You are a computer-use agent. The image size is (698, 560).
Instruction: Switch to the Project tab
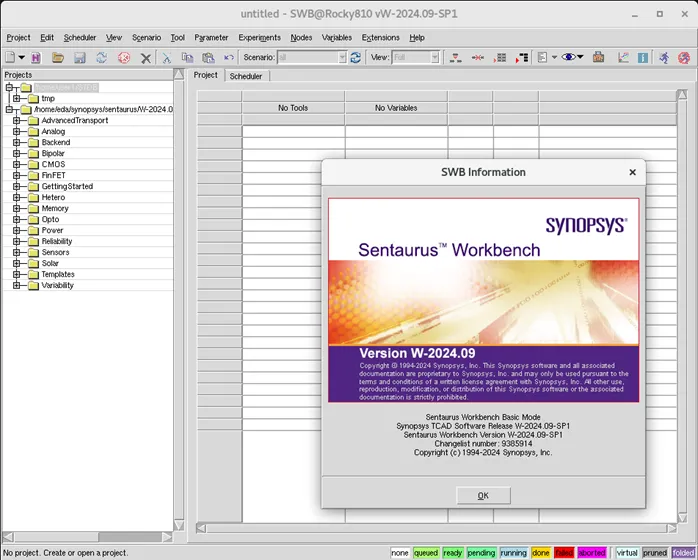click(206, 75)
